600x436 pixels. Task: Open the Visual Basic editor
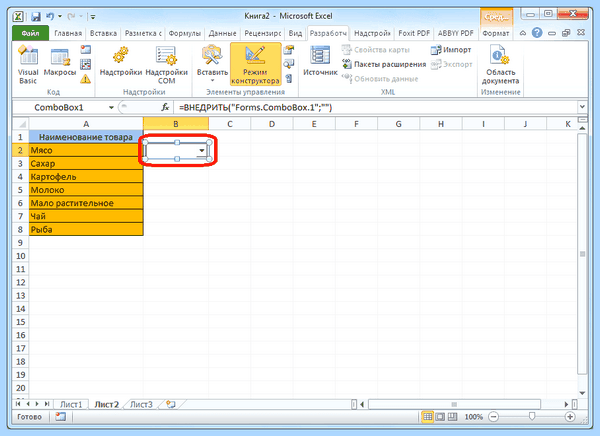click(x=28, y=65)
